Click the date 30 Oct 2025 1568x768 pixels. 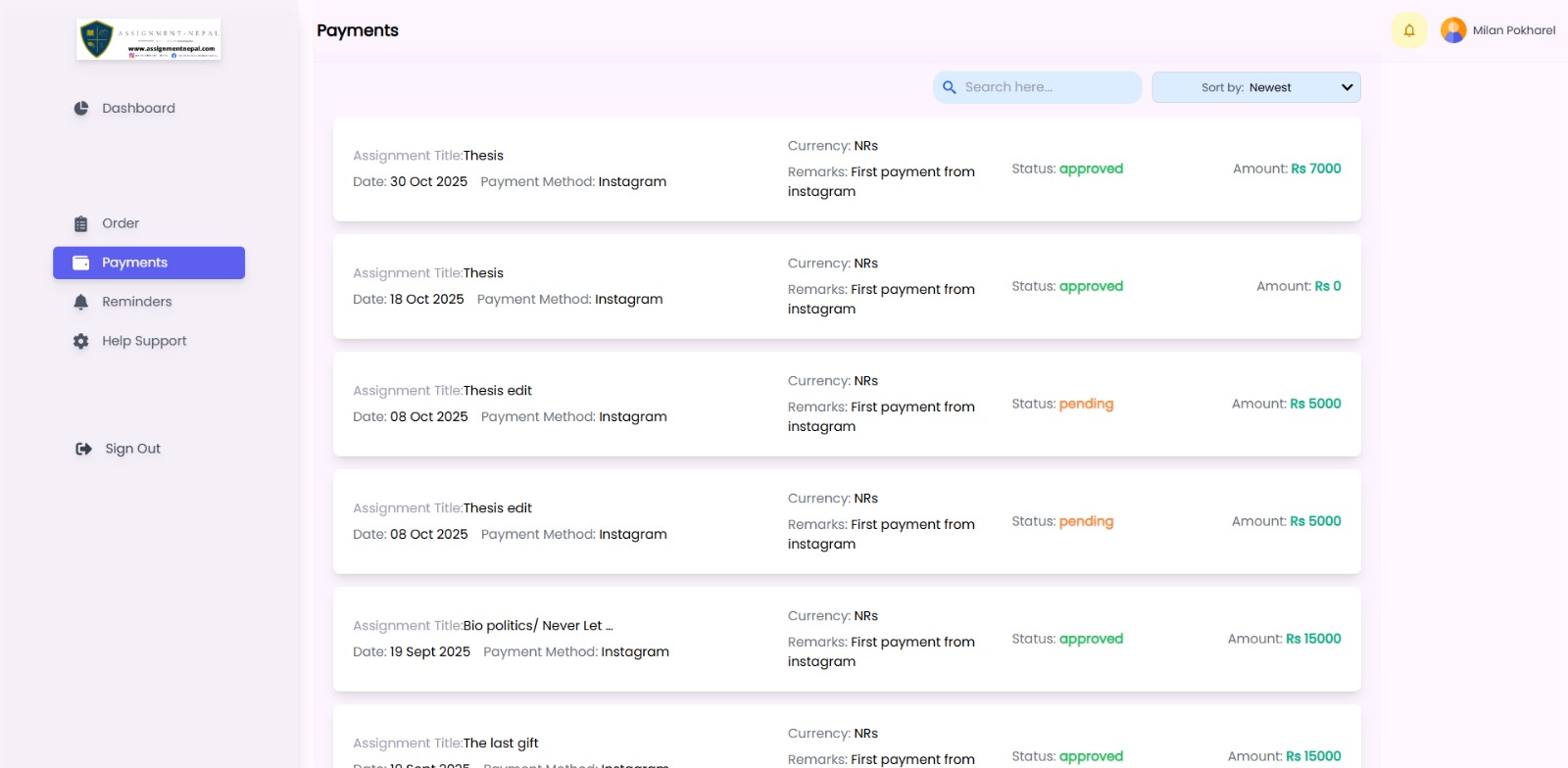pos(428,181)
